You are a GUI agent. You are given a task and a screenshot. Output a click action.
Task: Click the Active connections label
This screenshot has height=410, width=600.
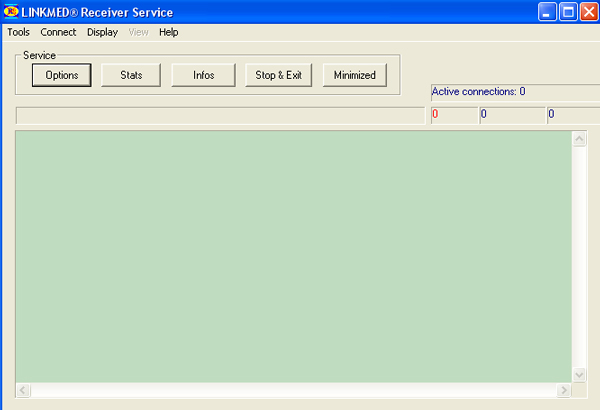pos(478,92)
